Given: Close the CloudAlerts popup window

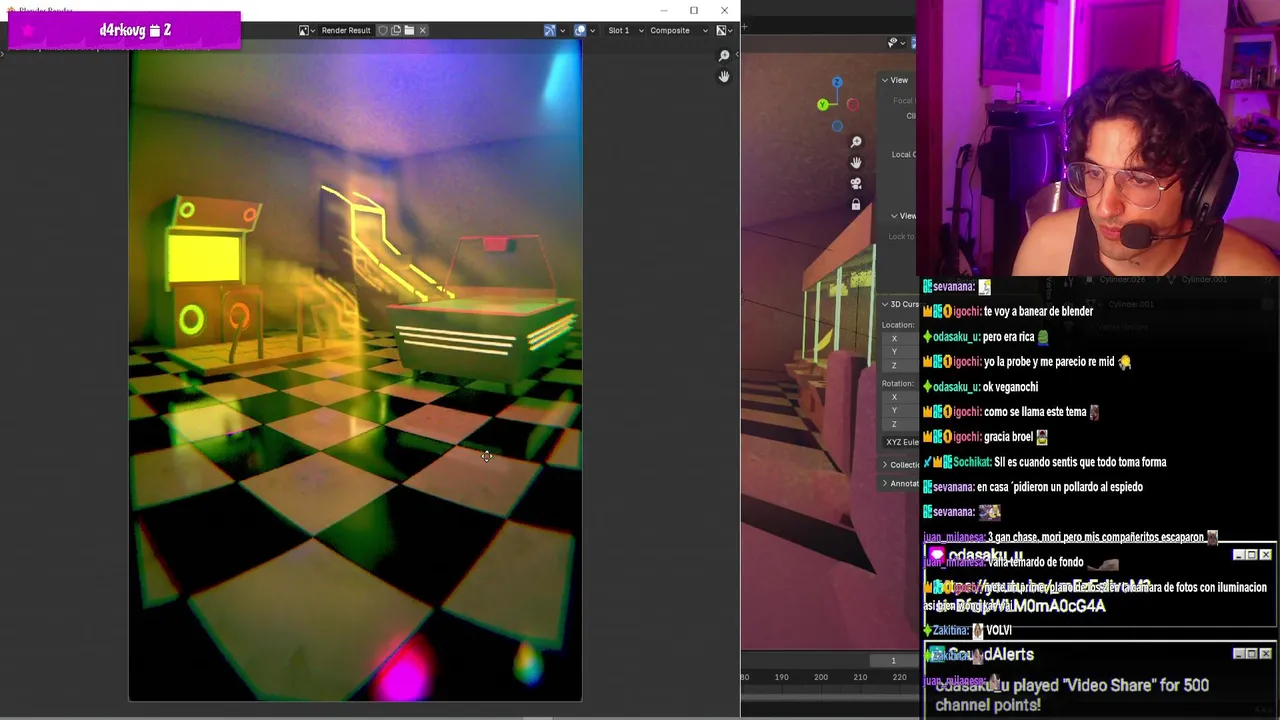Looking at the screenshot, I should click(1266, 654).
